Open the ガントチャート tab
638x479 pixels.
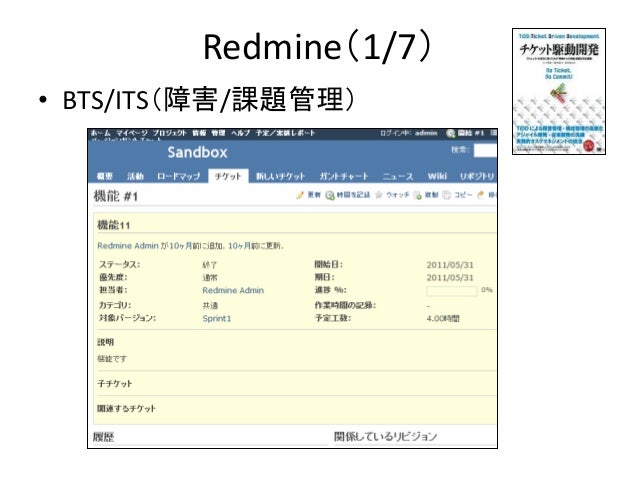344,176
